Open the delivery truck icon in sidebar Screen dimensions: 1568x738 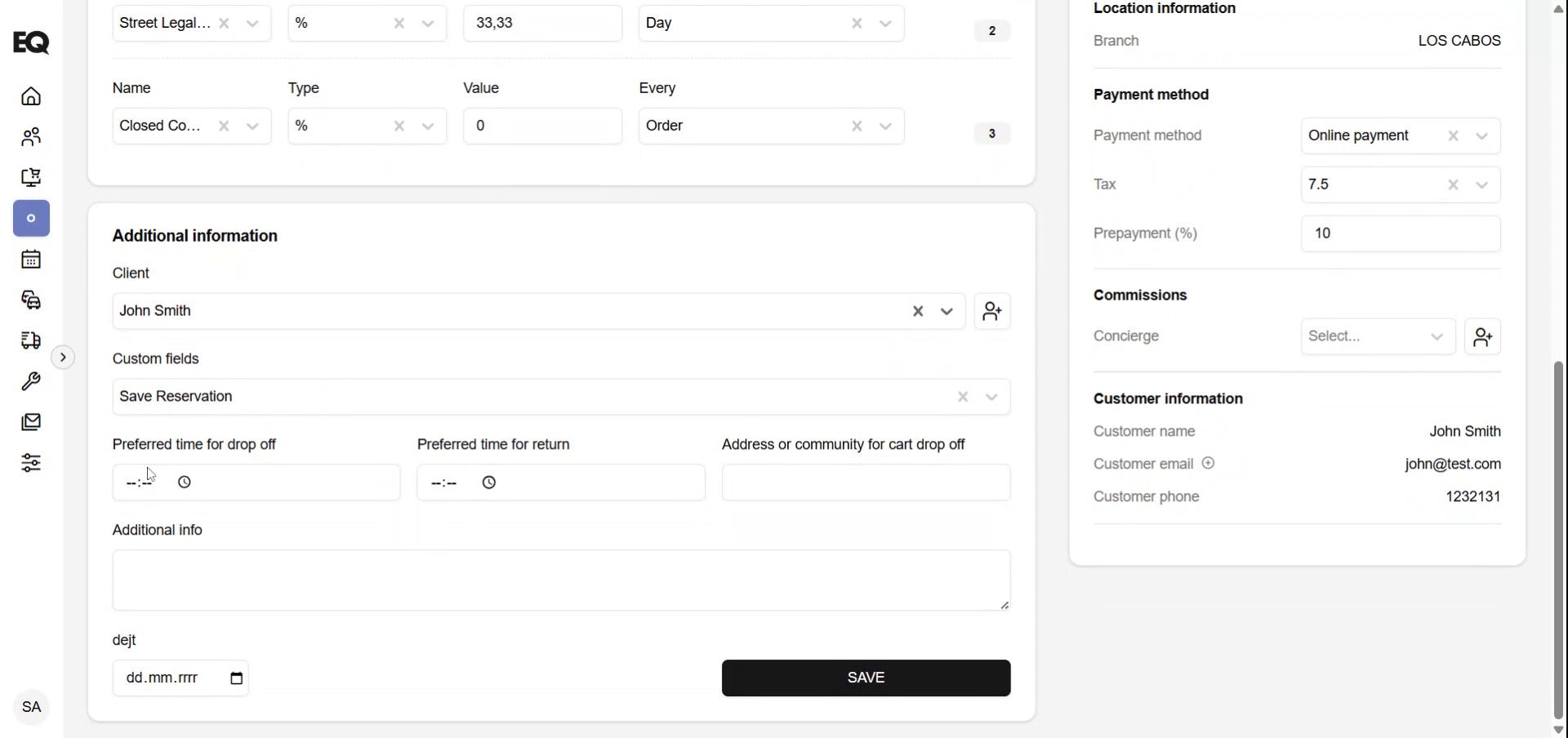30,340
